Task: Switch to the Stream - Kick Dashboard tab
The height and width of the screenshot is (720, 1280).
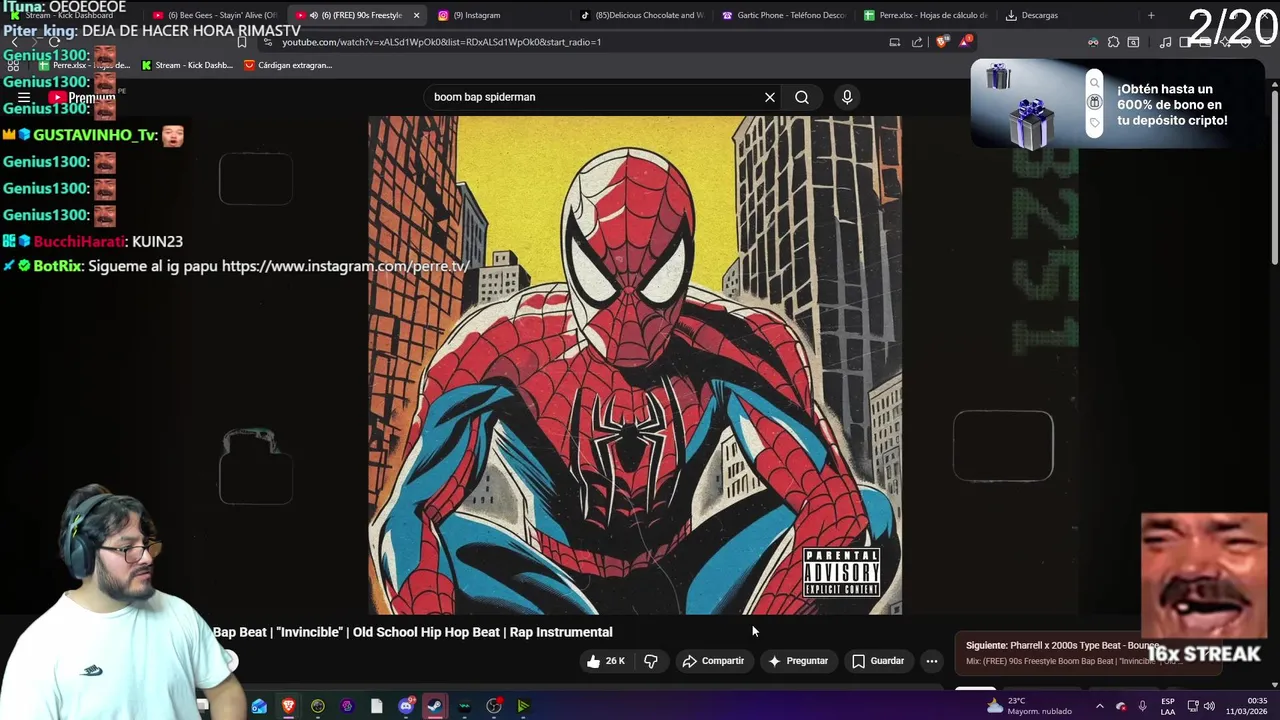Action: (x=68, y=15)
